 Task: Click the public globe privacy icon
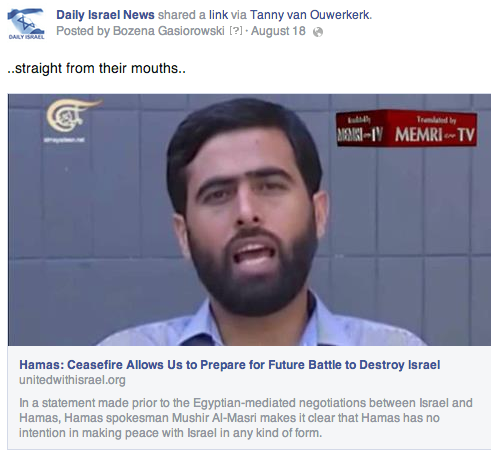click(x=318, y=32)
